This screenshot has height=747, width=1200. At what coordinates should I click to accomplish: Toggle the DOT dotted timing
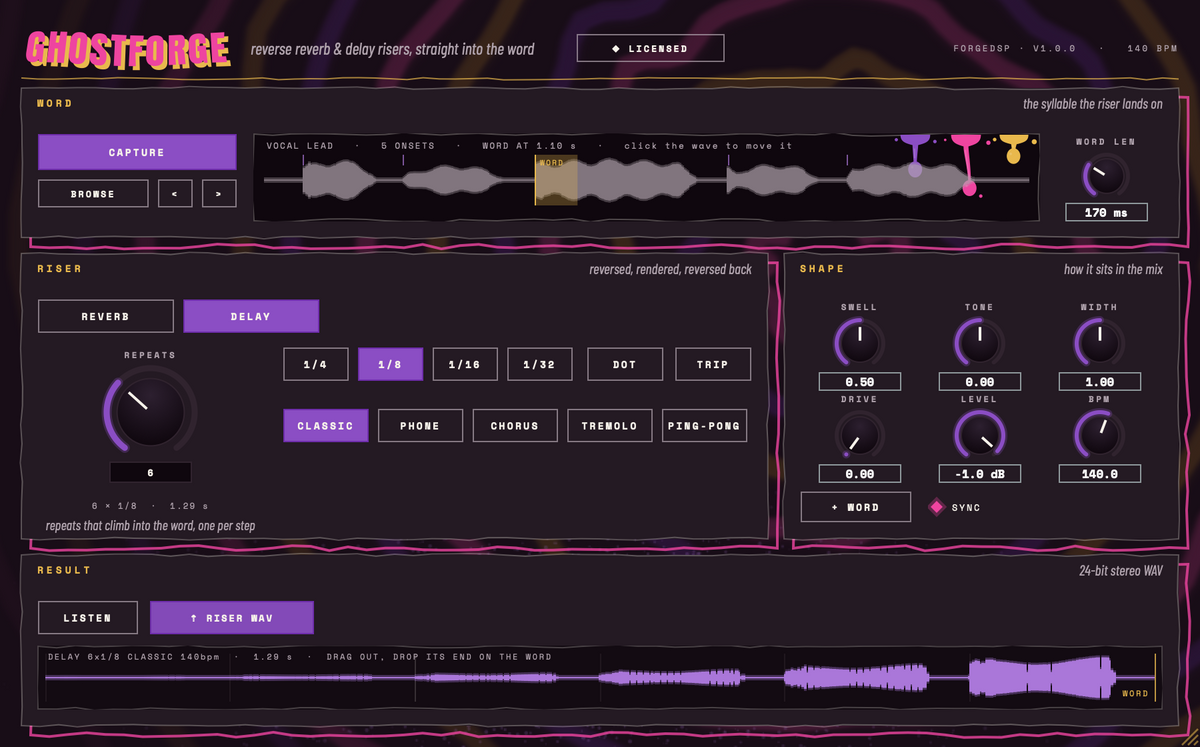click(x=625, y=364)
